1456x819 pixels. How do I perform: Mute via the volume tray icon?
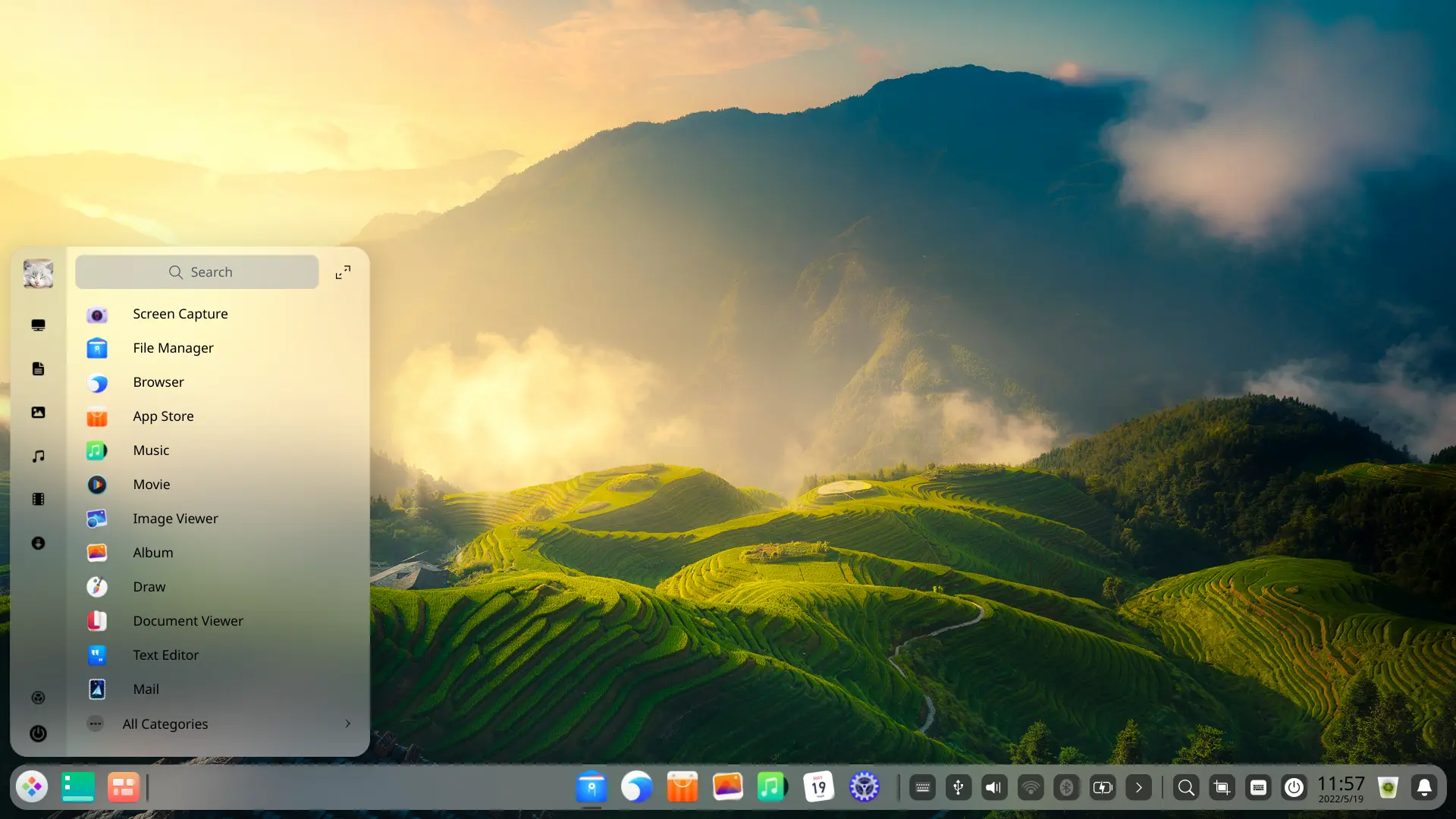point(993,788)
